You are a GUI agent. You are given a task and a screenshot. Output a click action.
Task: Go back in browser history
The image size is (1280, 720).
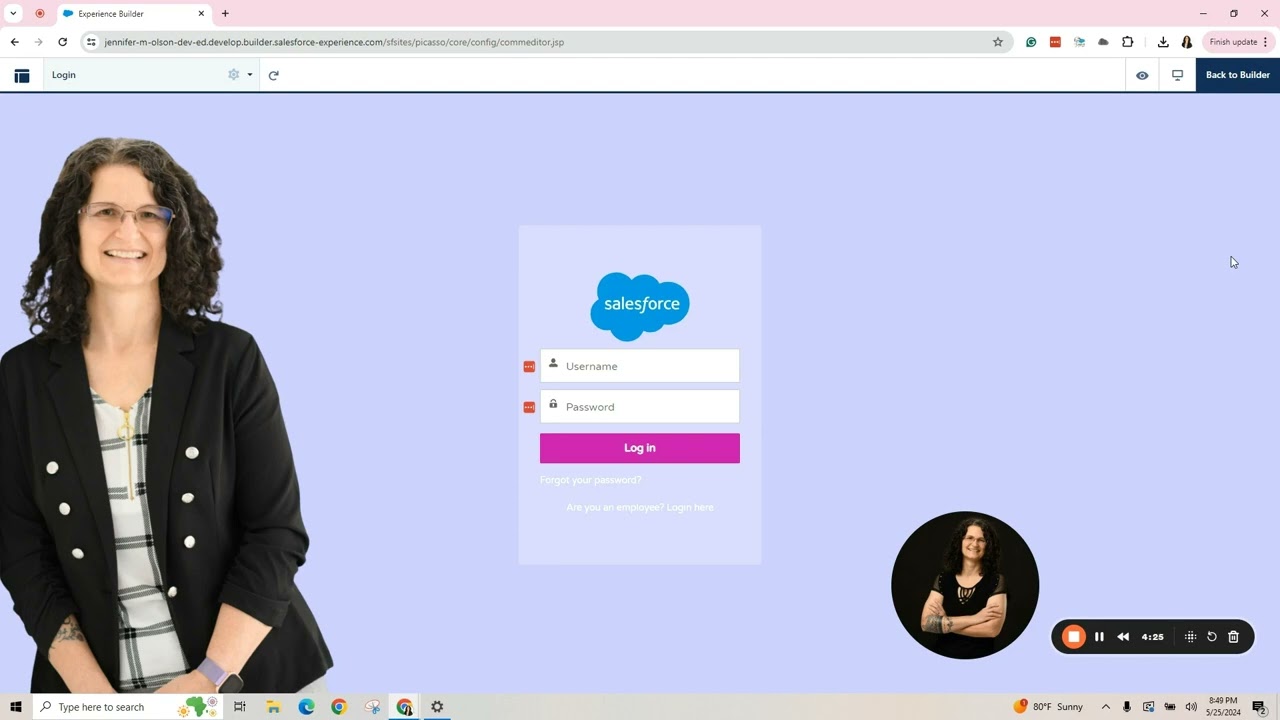pos(14,42)
